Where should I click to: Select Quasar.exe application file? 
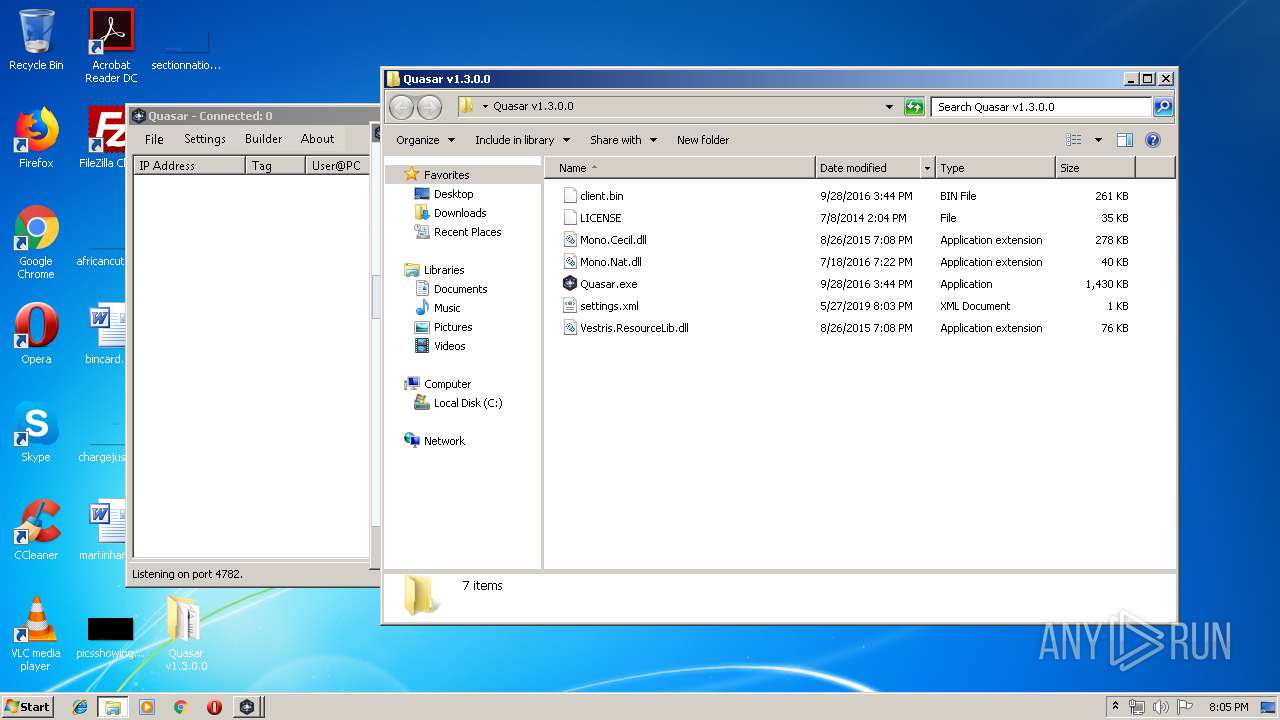tap(608, 284)
